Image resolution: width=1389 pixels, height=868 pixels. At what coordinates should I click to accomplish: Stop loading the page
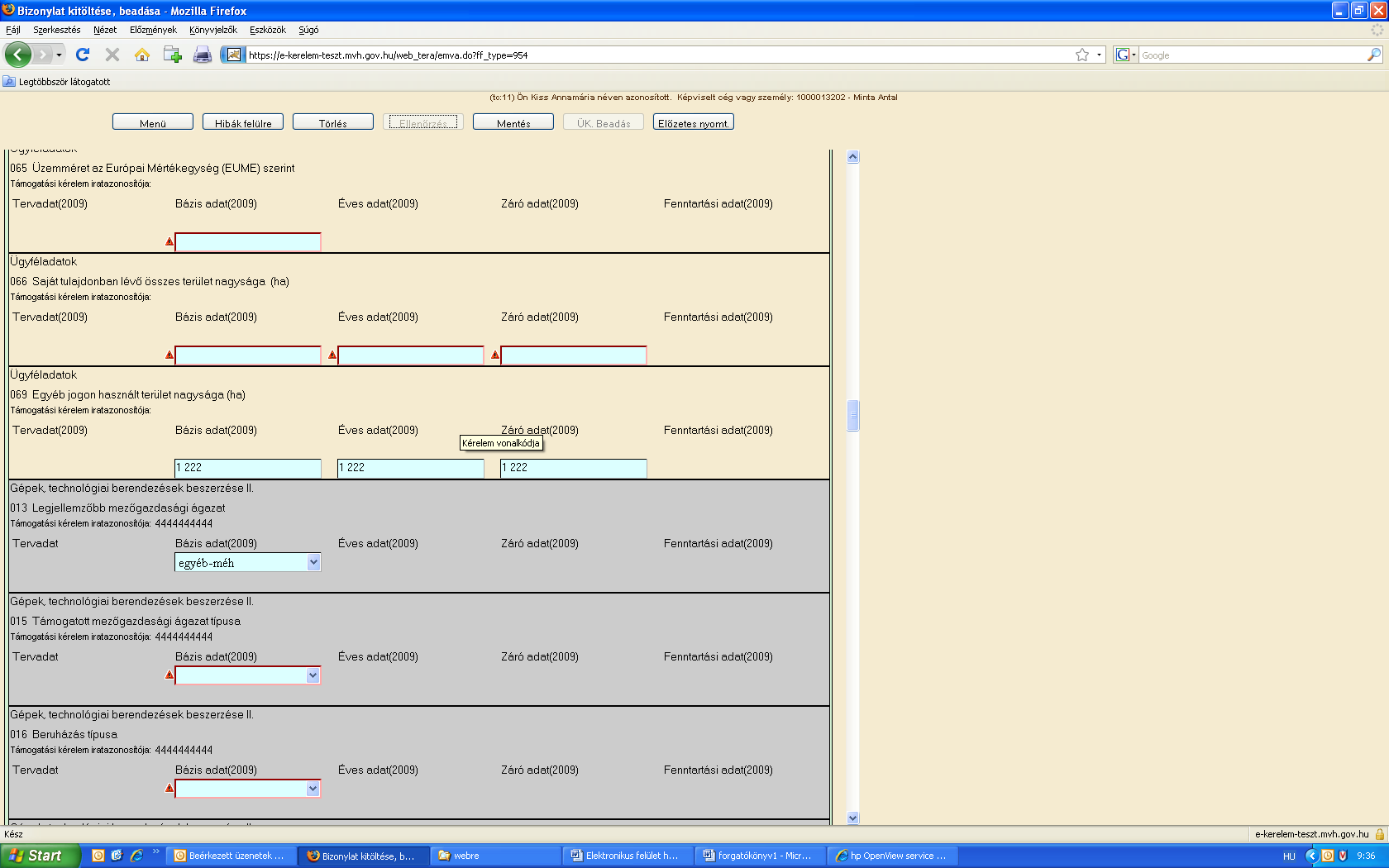coord(112,55)
